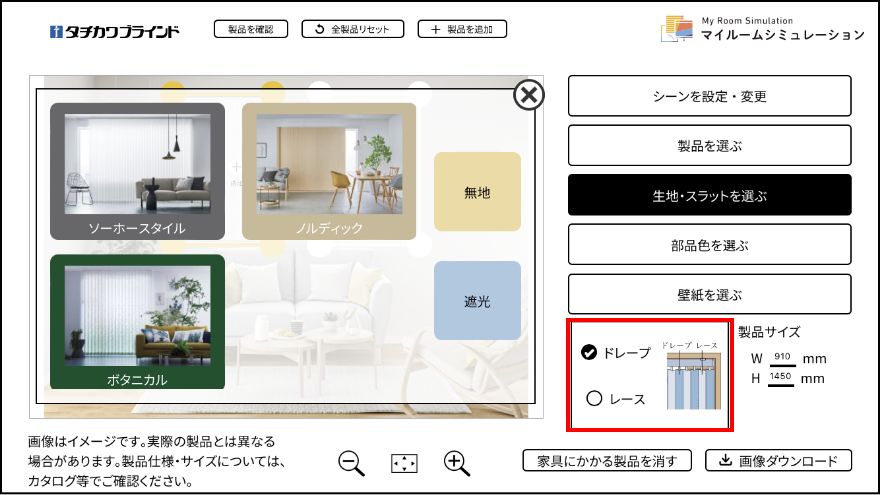The height and width of the screenshot is (495, 880).
Task: Close the fabric selection popup
Action: 529,95
